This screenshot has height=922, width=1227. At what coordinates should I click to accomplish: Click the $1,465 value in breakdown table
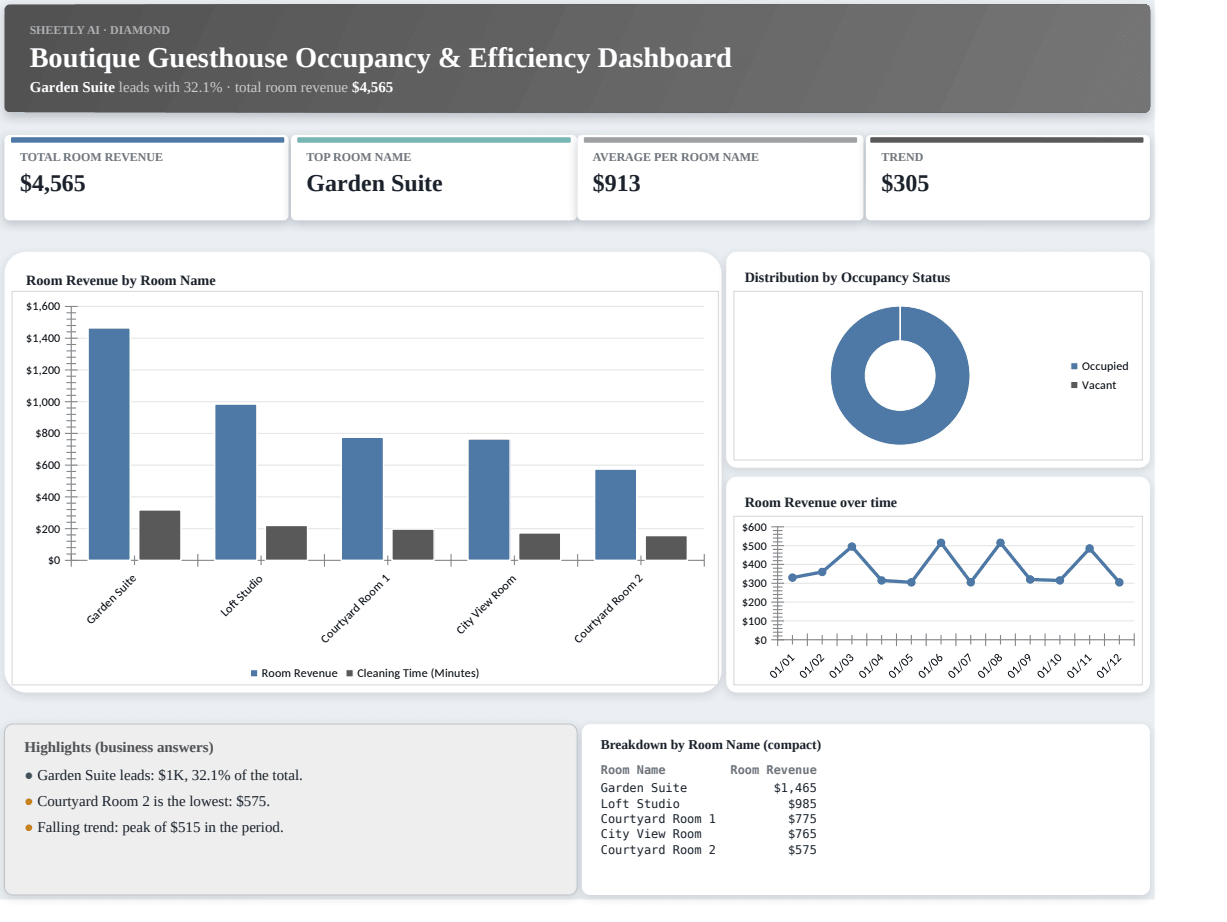tap(795, 788)
